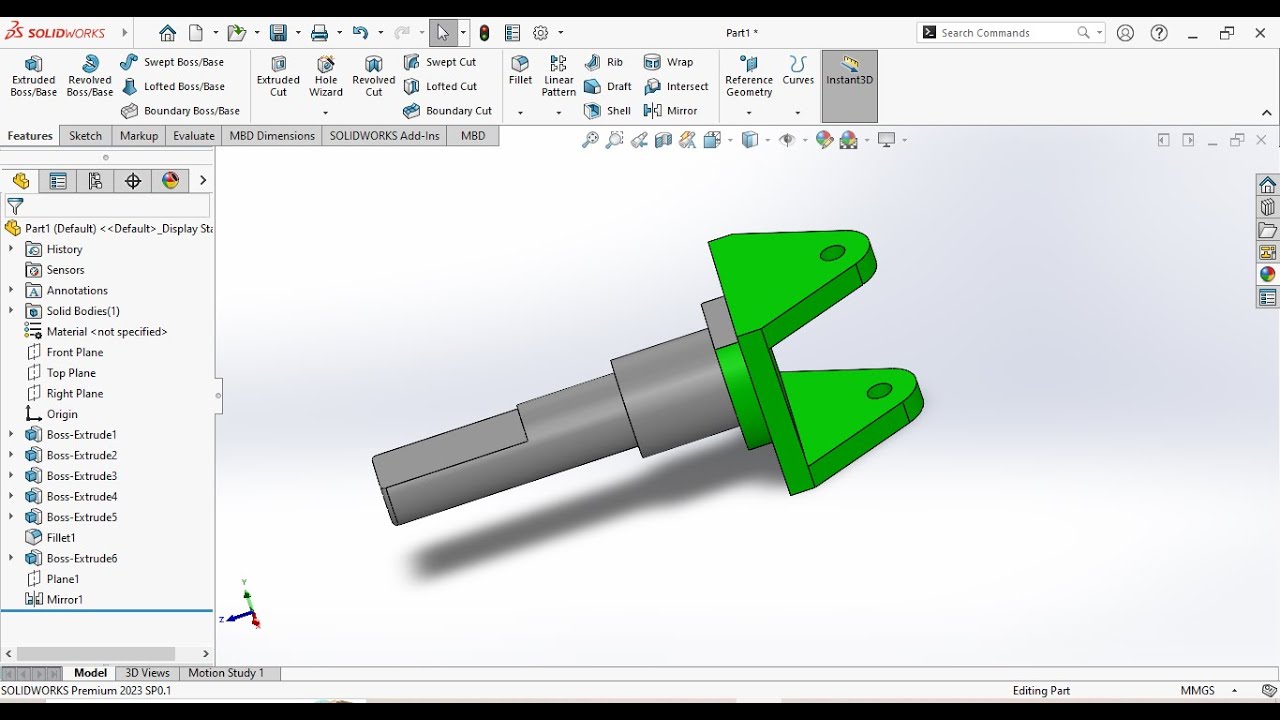Viewport: 1280px width, 720px height.
Task: Select the Rib tool
Action: point(604,62)
